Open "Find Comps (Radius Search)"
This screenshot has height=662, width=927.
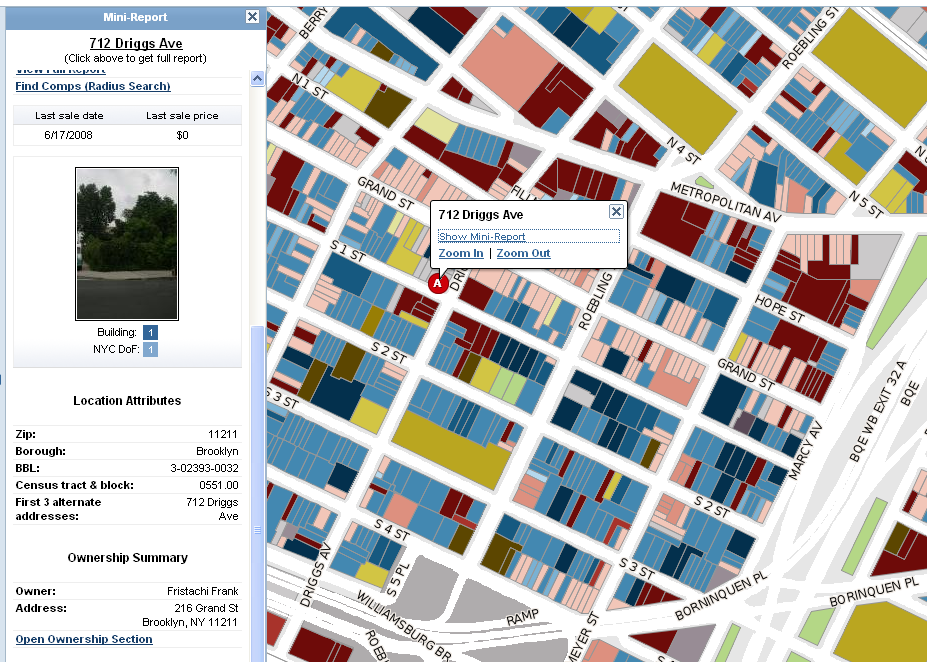pyautogui.click(x=94, y=86)
